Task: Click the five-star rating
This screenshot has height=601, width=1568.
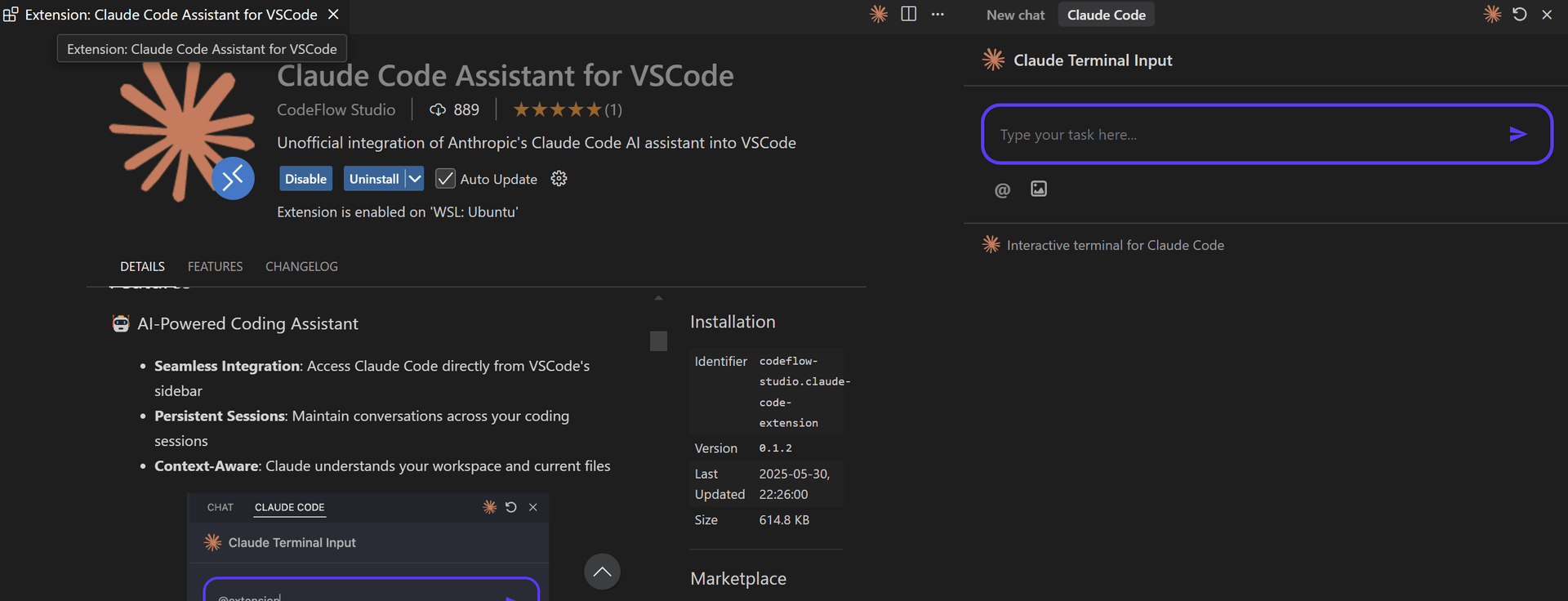Action: tap(557, 109)
